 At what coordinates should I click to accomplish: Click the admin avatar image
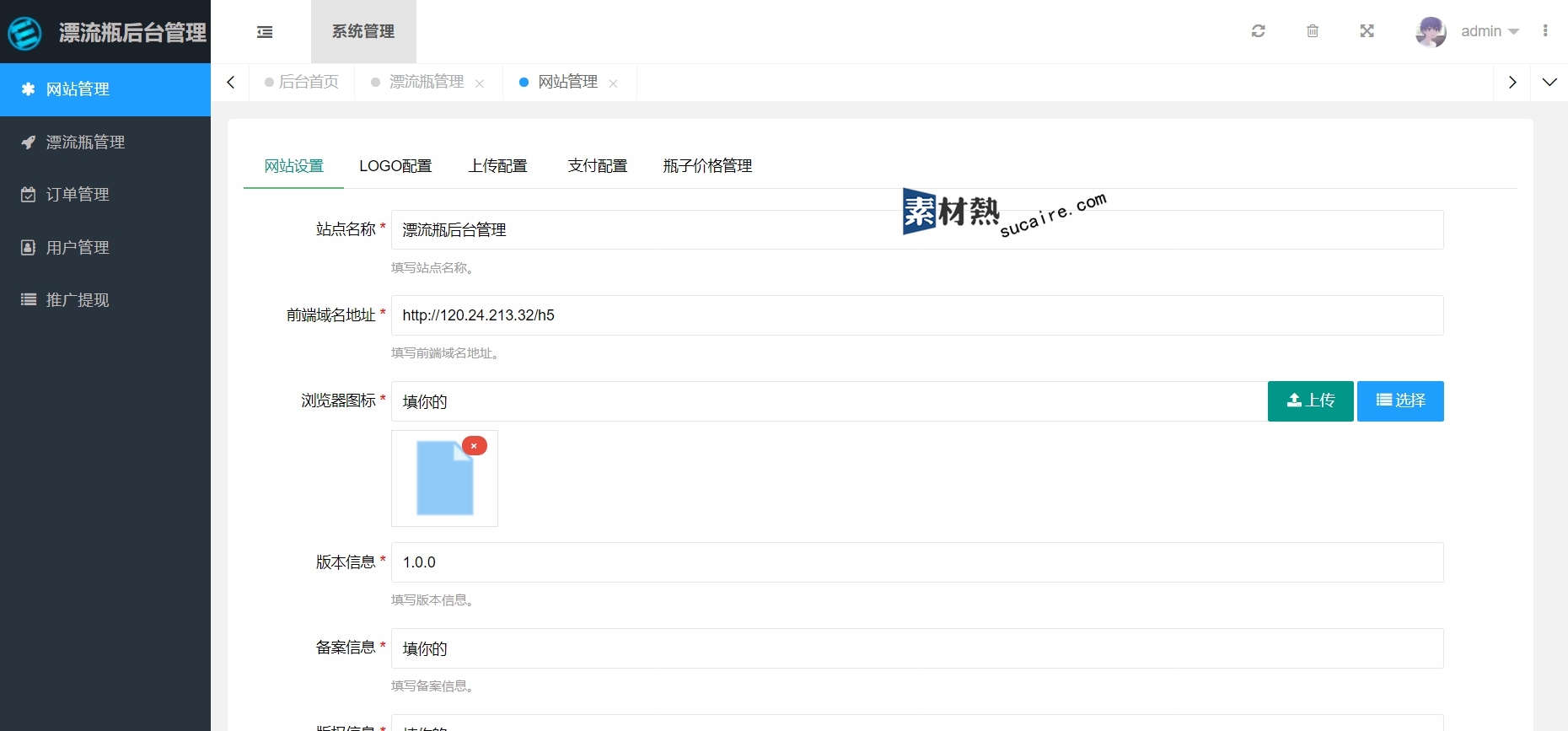pos(1431,32)
